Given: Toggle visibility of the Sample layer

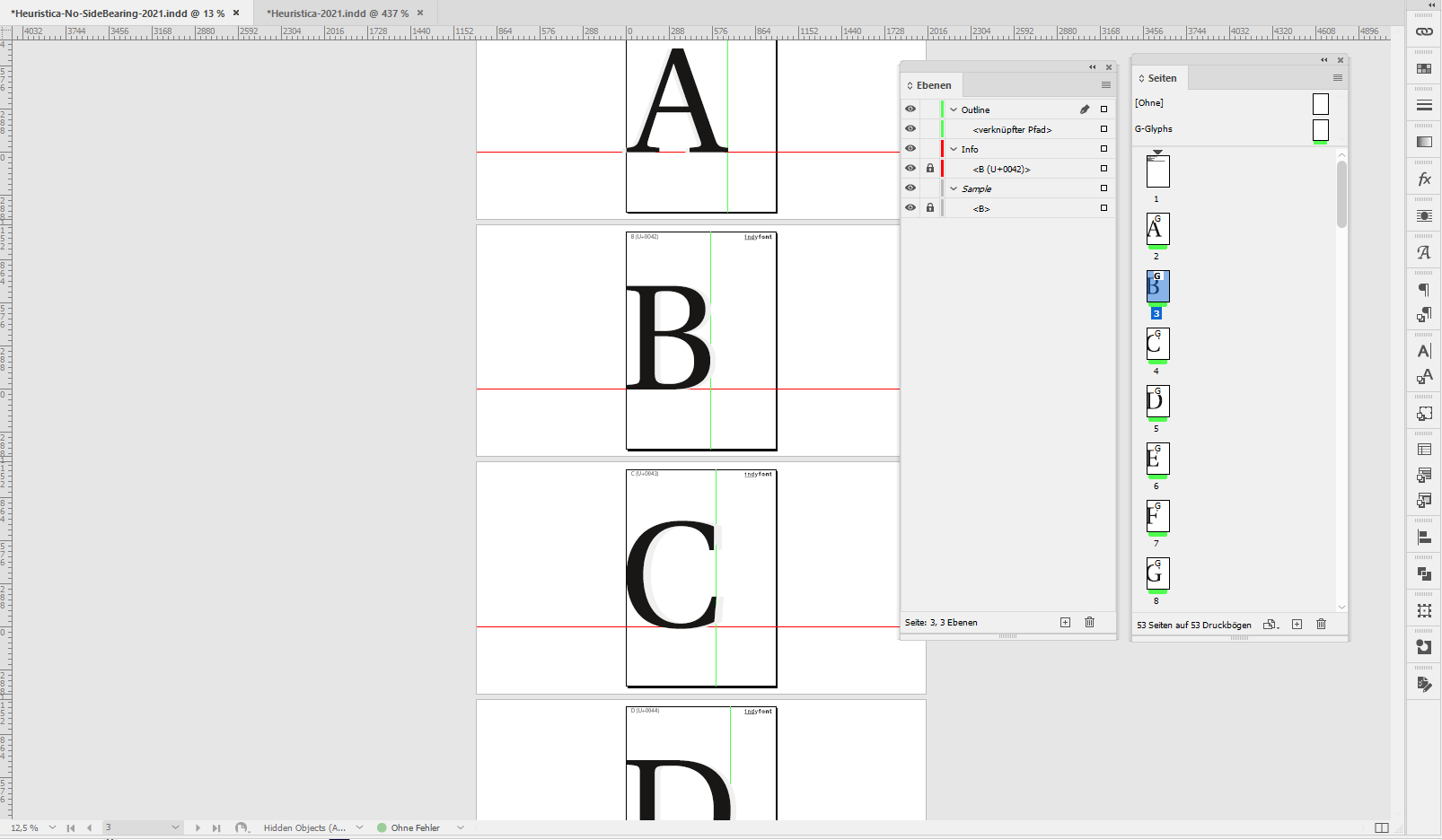Looking at the screenshot, I should tap(910, 188).
